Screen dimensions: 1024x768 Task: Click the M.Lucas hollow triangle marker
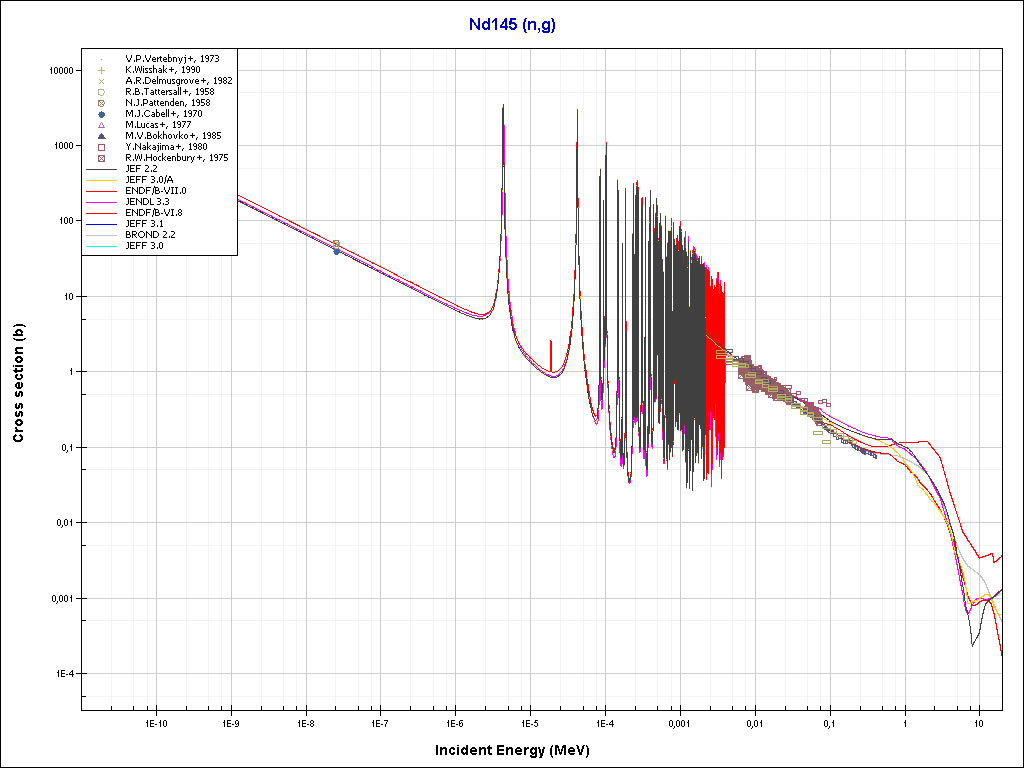click(101, 125)
